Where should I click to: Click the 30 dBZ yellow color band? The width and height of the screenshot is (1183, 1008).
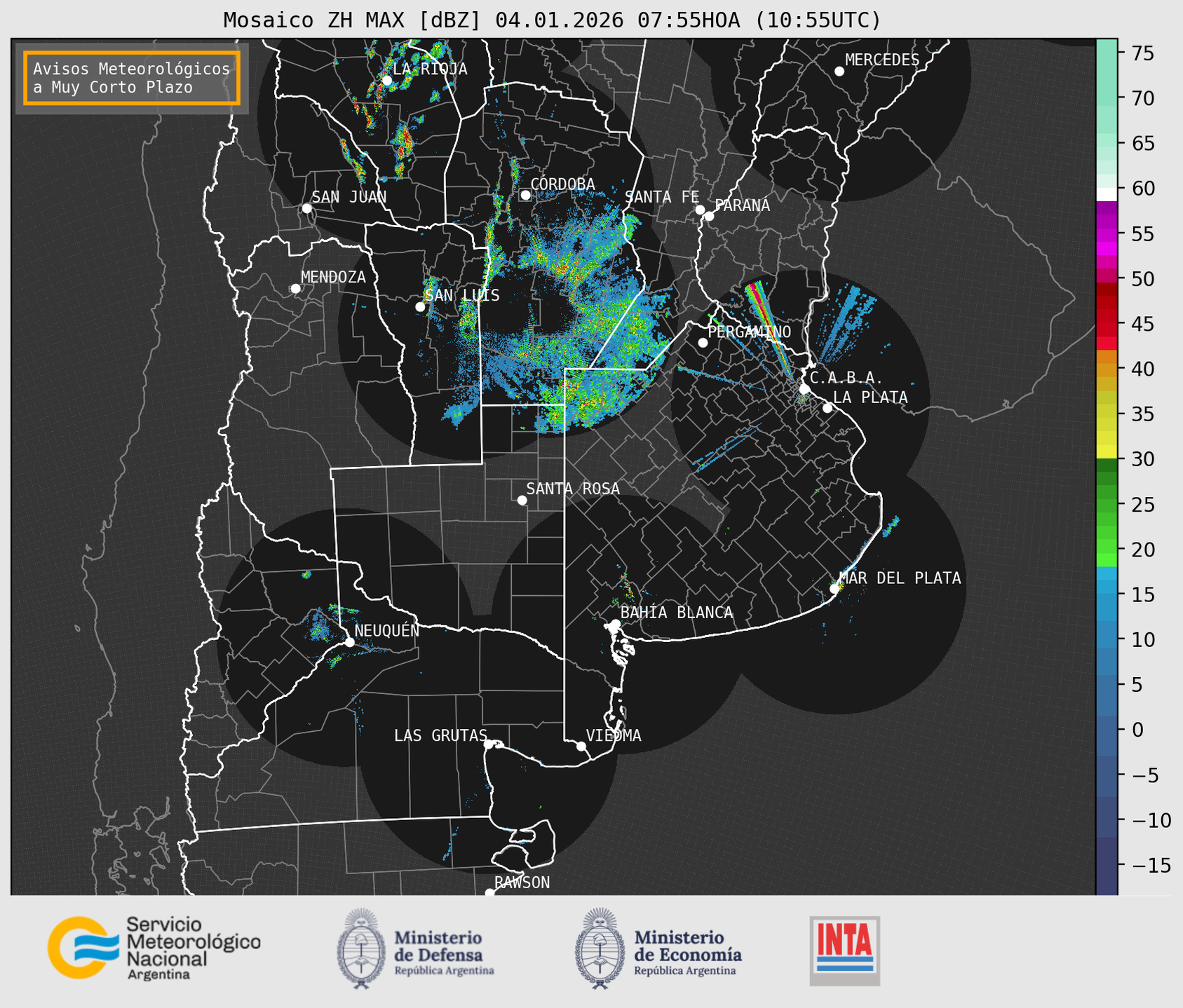pyautogui.click(x=1106, y=453)
